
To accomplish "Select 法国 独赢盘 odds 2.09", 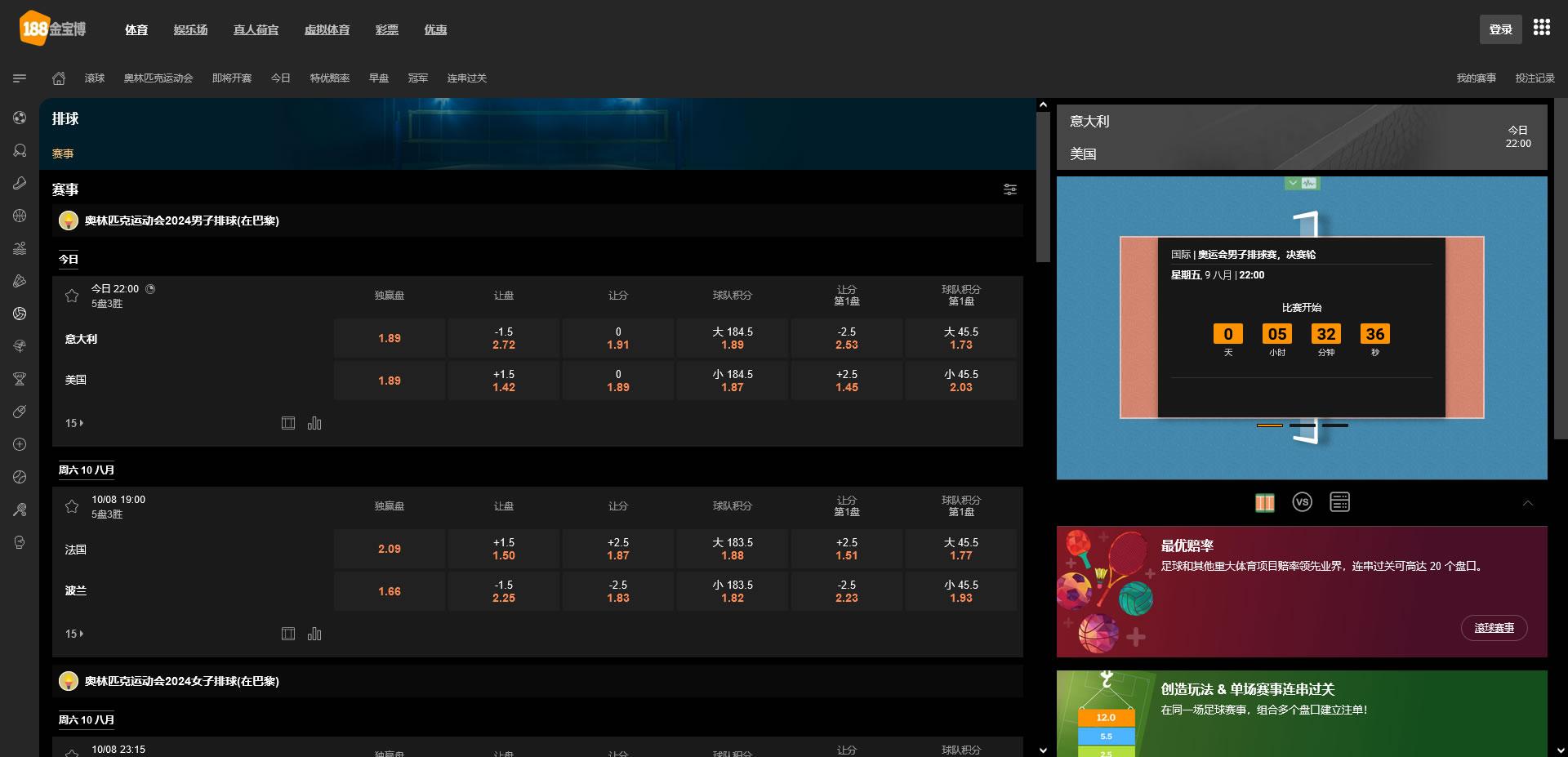I will (390, 549).
